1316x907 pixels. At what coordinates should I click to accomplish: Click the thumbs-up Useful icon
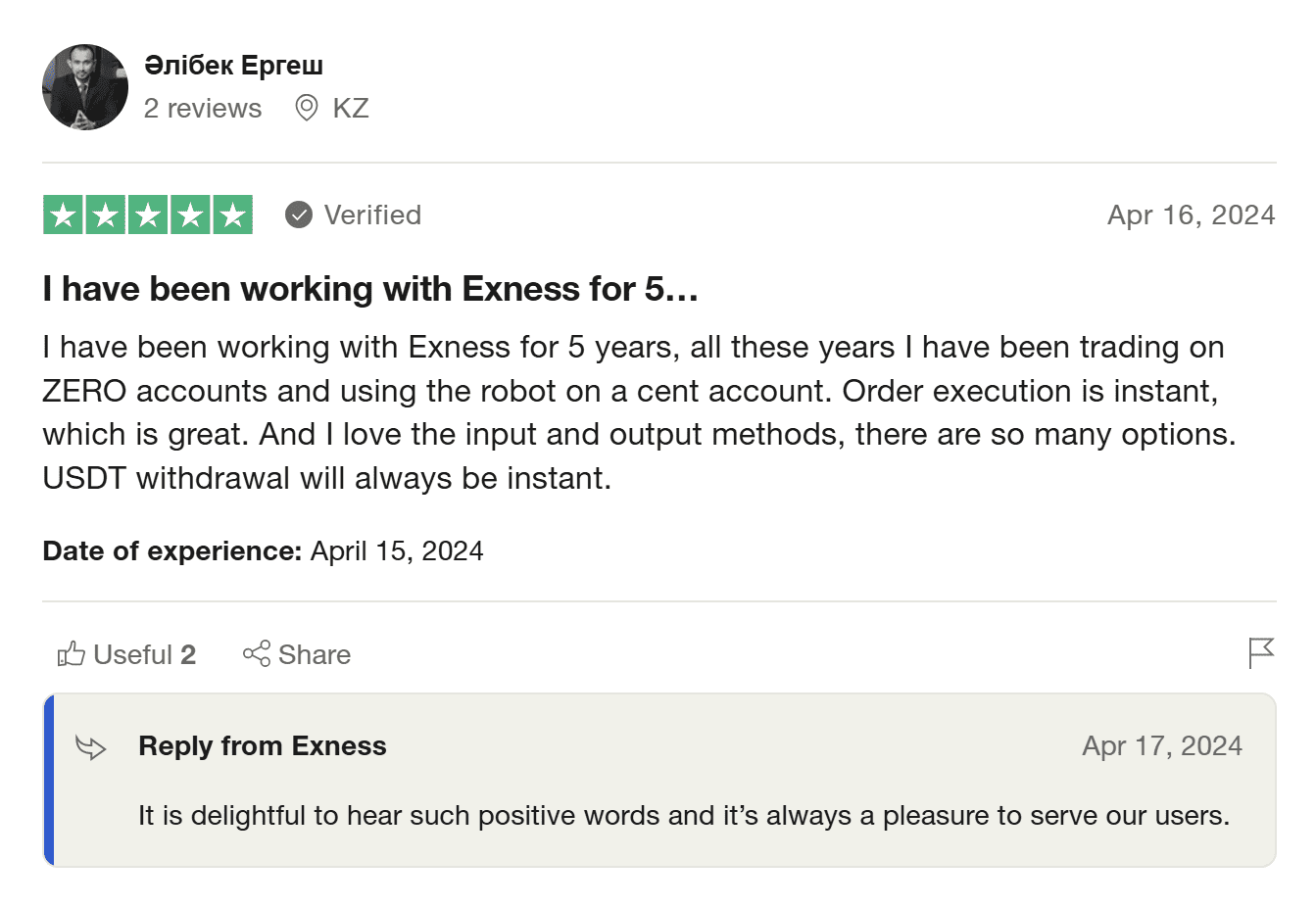[71, 654]
